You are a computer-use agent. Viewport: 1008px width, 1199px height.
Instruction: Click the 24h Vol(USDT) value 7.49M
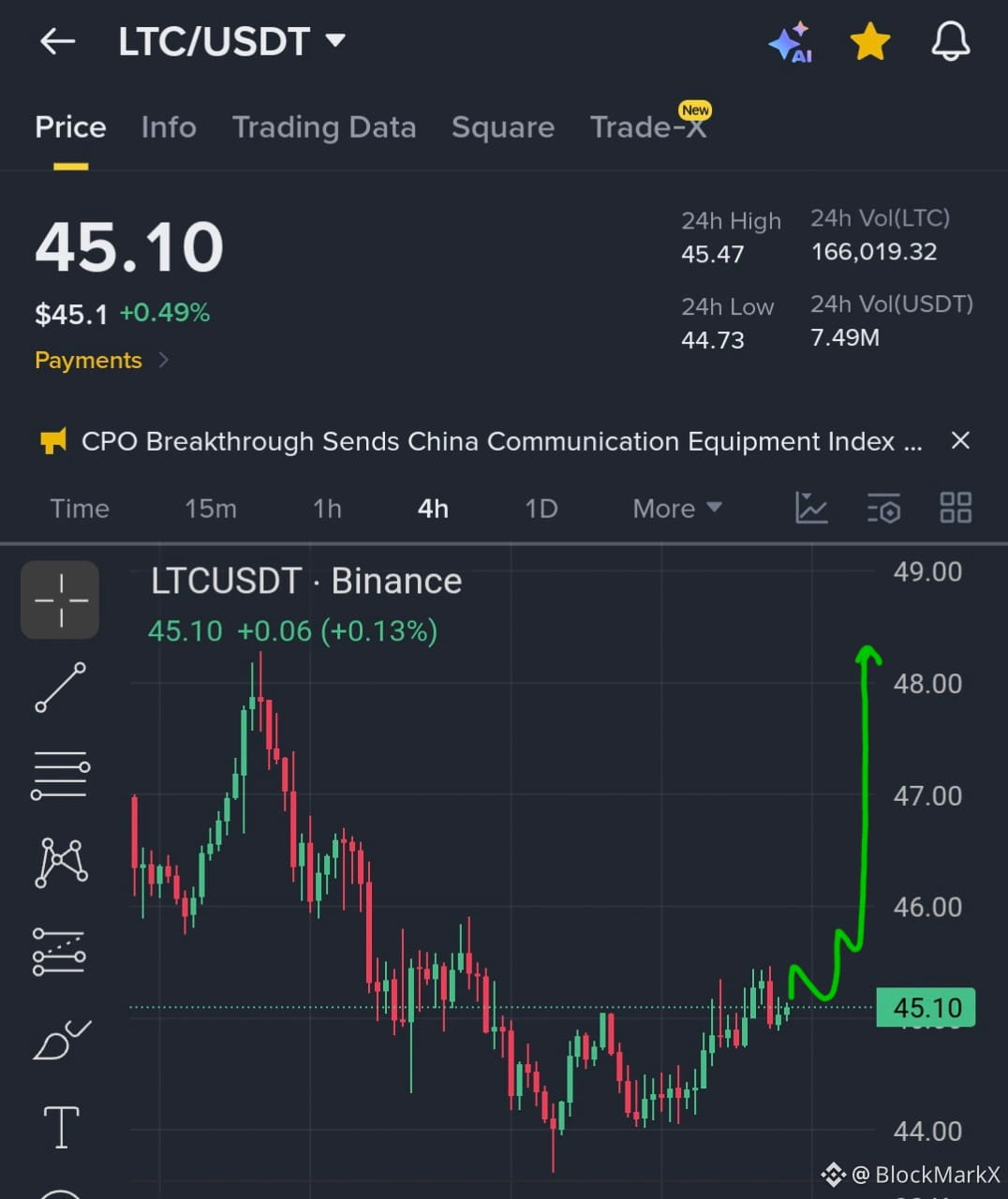pos(845,337)
